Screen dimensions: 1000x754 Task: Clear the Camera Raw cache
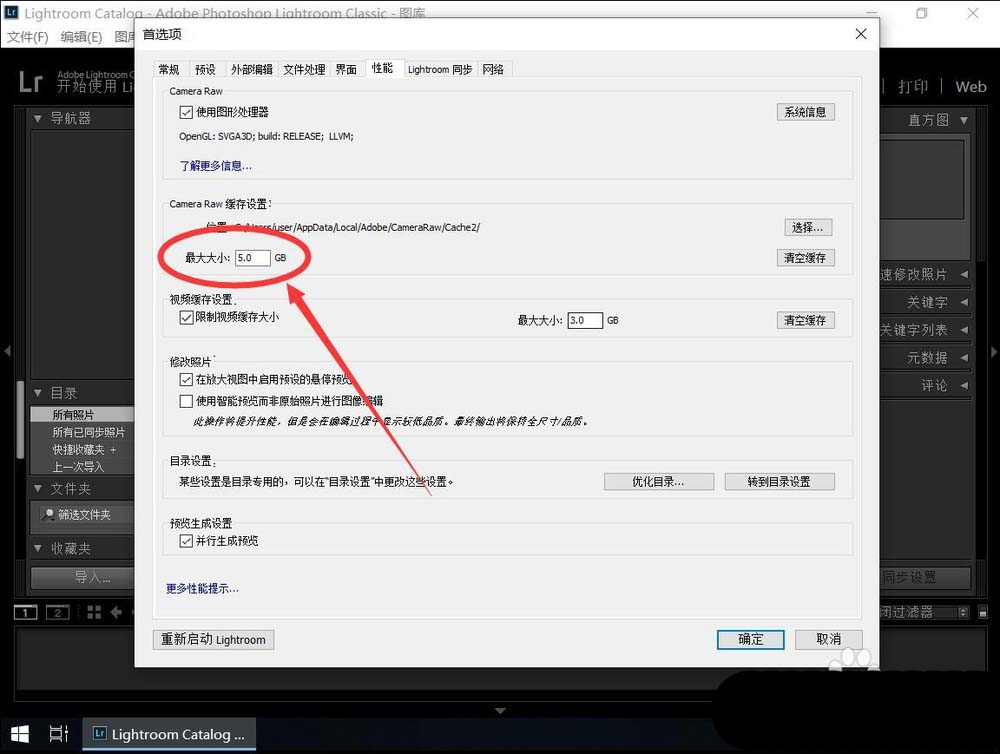click(x=805, y=258)
